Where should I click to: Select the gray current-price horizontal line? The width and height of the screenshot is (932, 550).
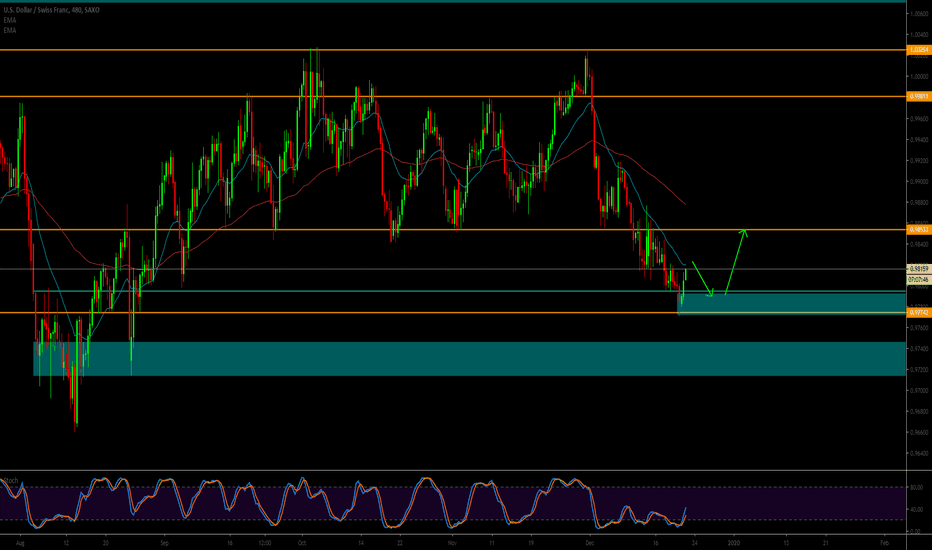(400, 269)
